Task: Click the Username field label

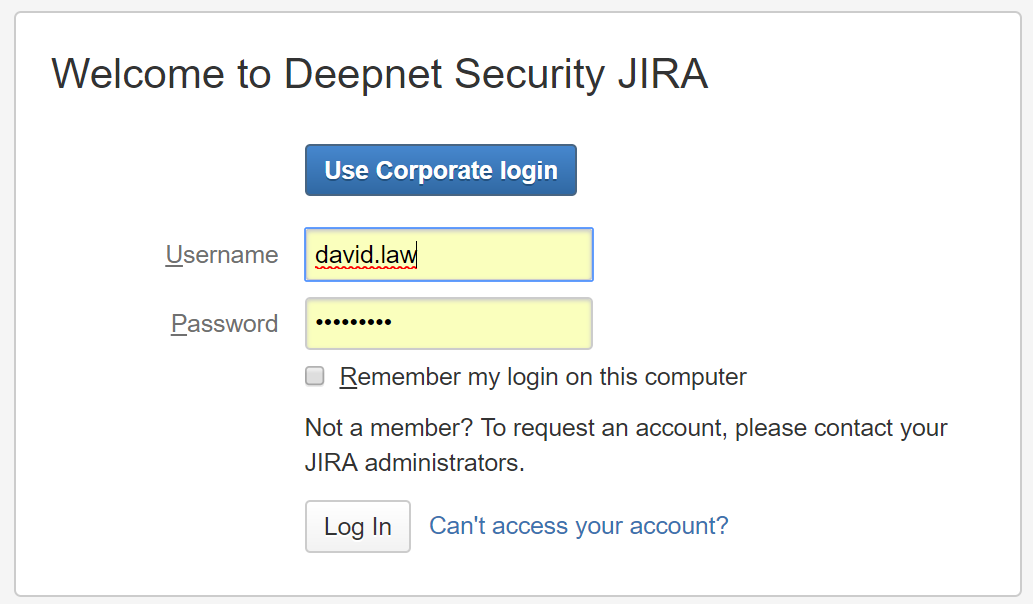Action: (x=222, y=255)
